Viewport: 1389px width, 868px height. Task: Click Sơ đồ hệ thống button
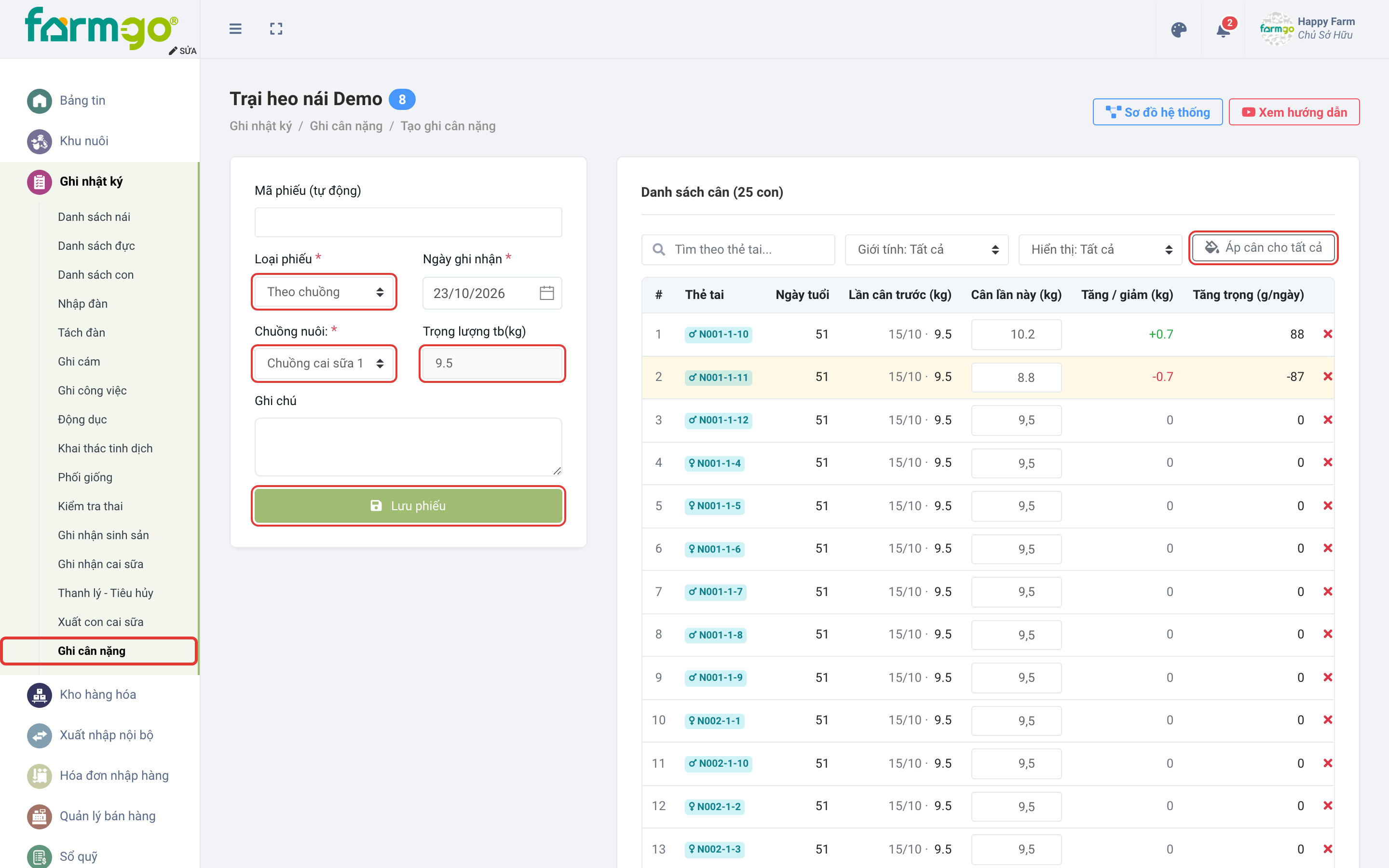(1157, 112)
